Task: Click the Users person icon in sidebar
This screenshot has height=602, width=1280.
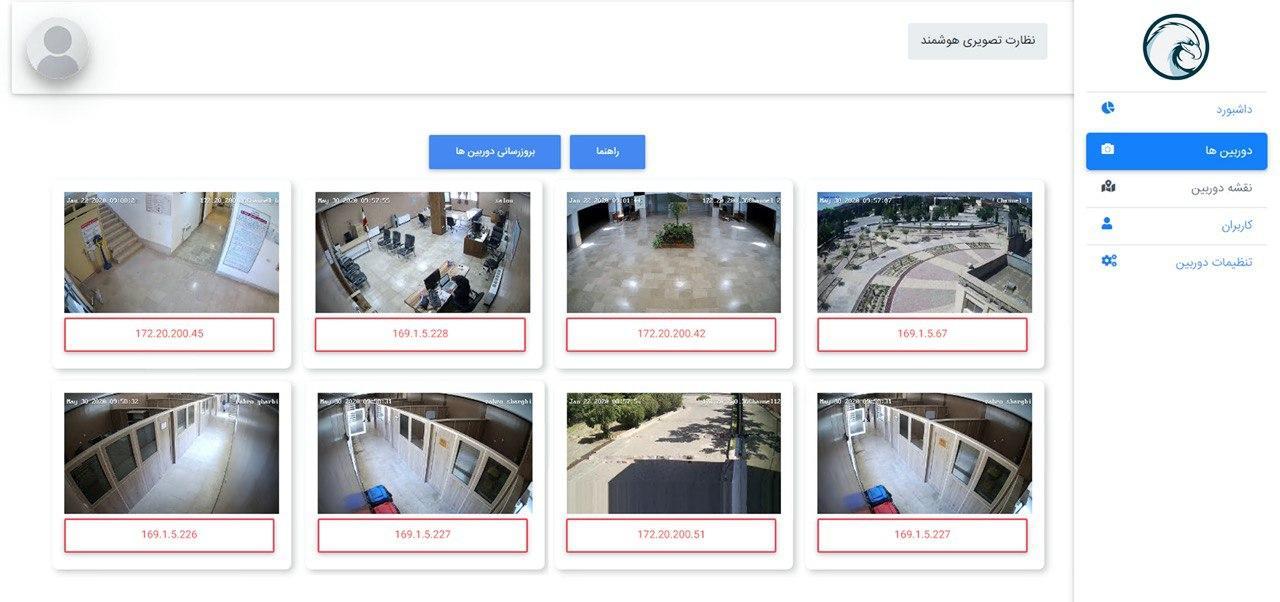Action: tap(1108, 224)
